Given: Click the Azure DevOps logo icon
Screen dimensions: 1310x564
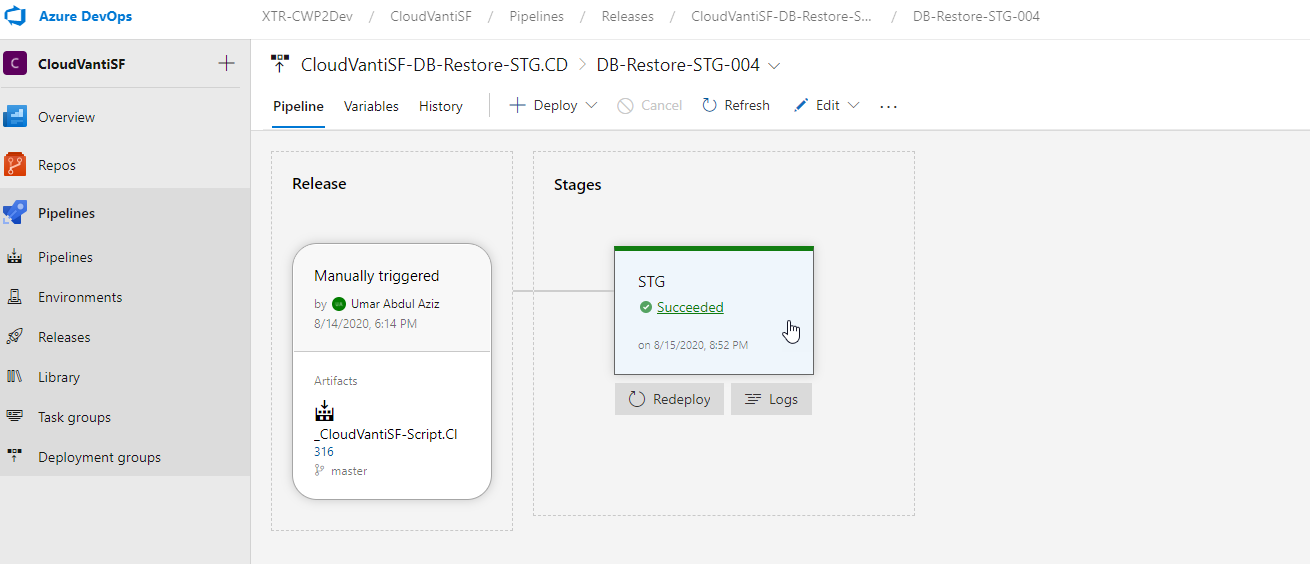Looking at the screenshot, I should click(17, 17).
